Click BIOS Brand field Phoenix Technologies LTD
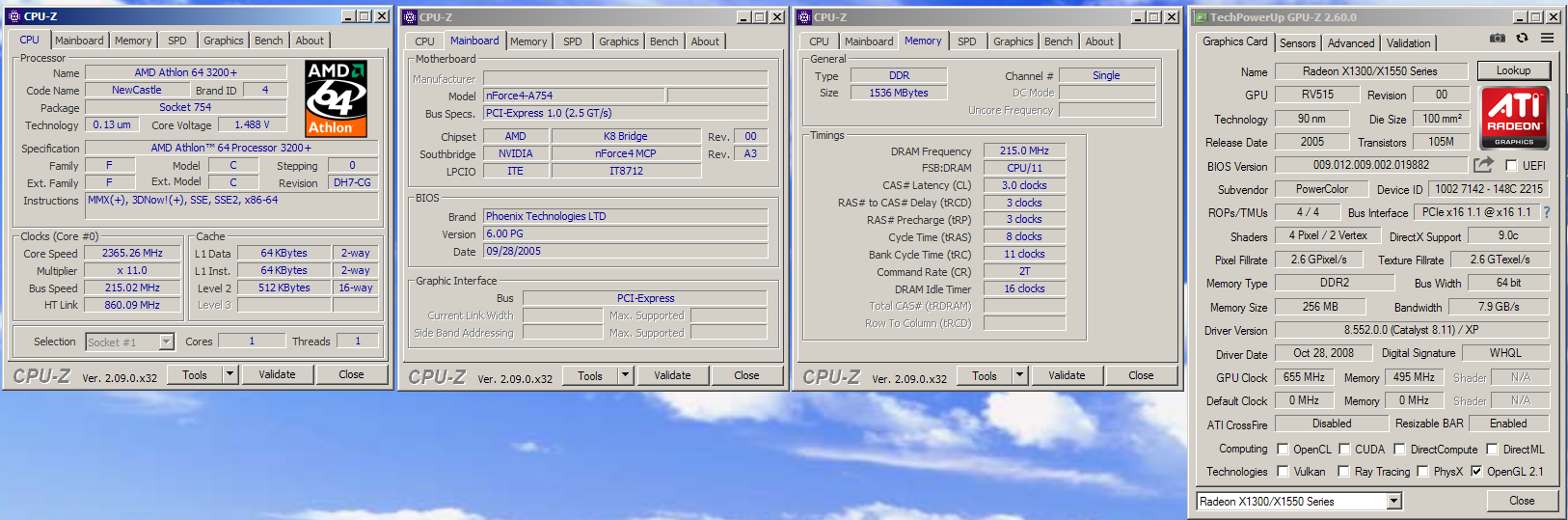Screen dimensions: 1568x520 click(x=626, y=216)
